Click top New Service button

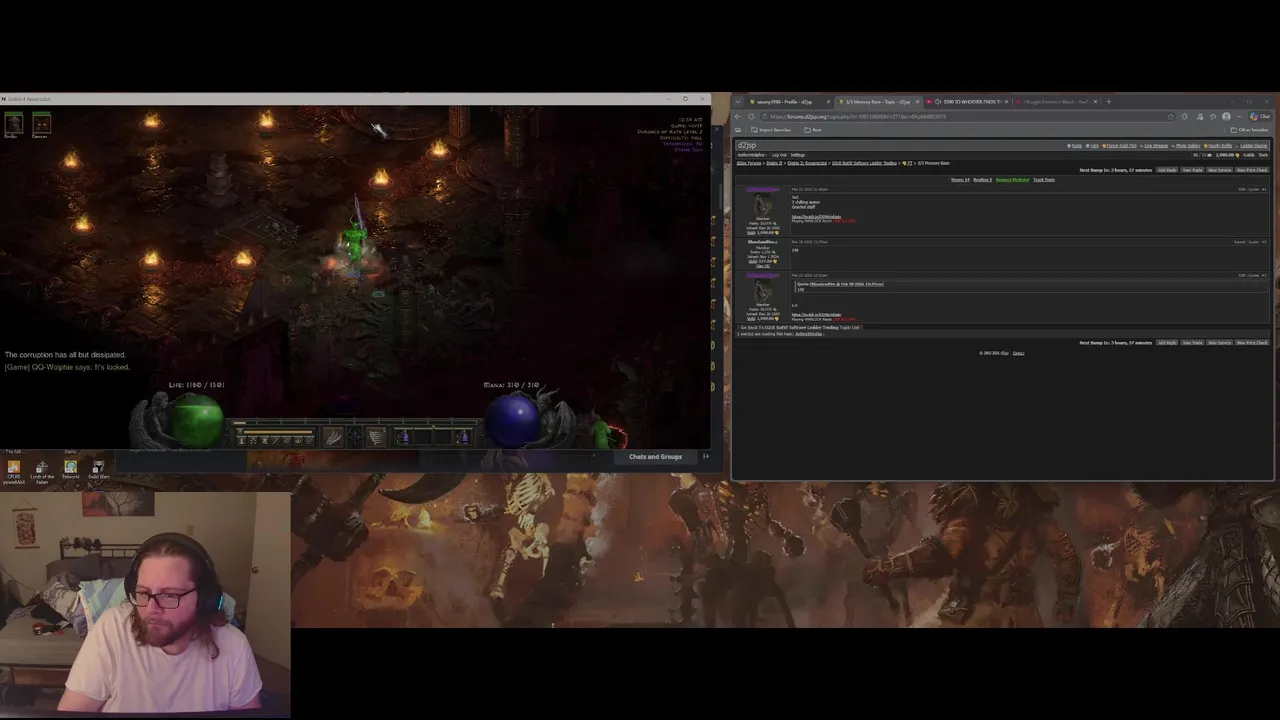(x=1219, y=170)
